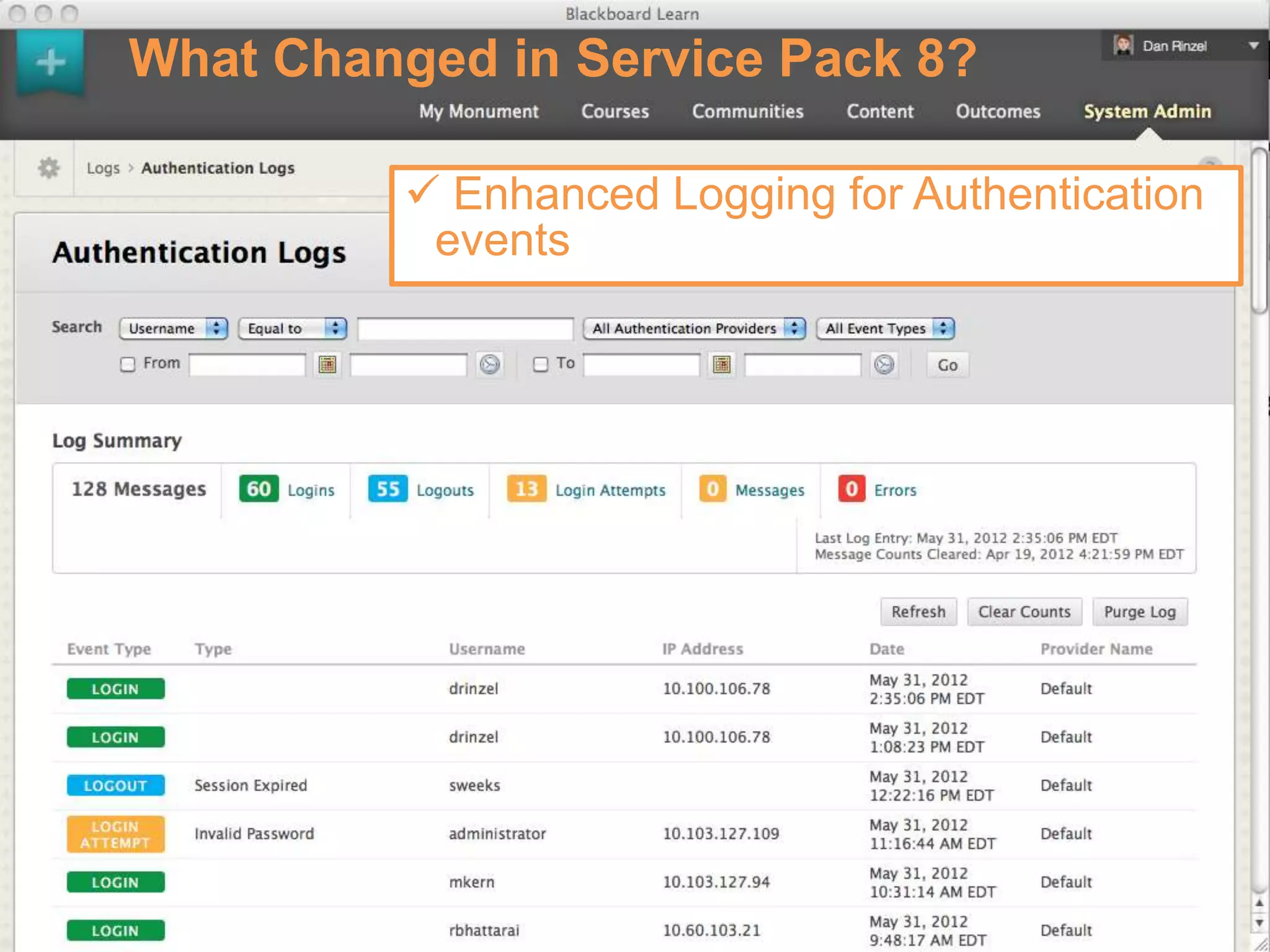Enable the To date checkbox
Image resolution: width=1270 pixels, height=952 pixels.
point(541,364)
